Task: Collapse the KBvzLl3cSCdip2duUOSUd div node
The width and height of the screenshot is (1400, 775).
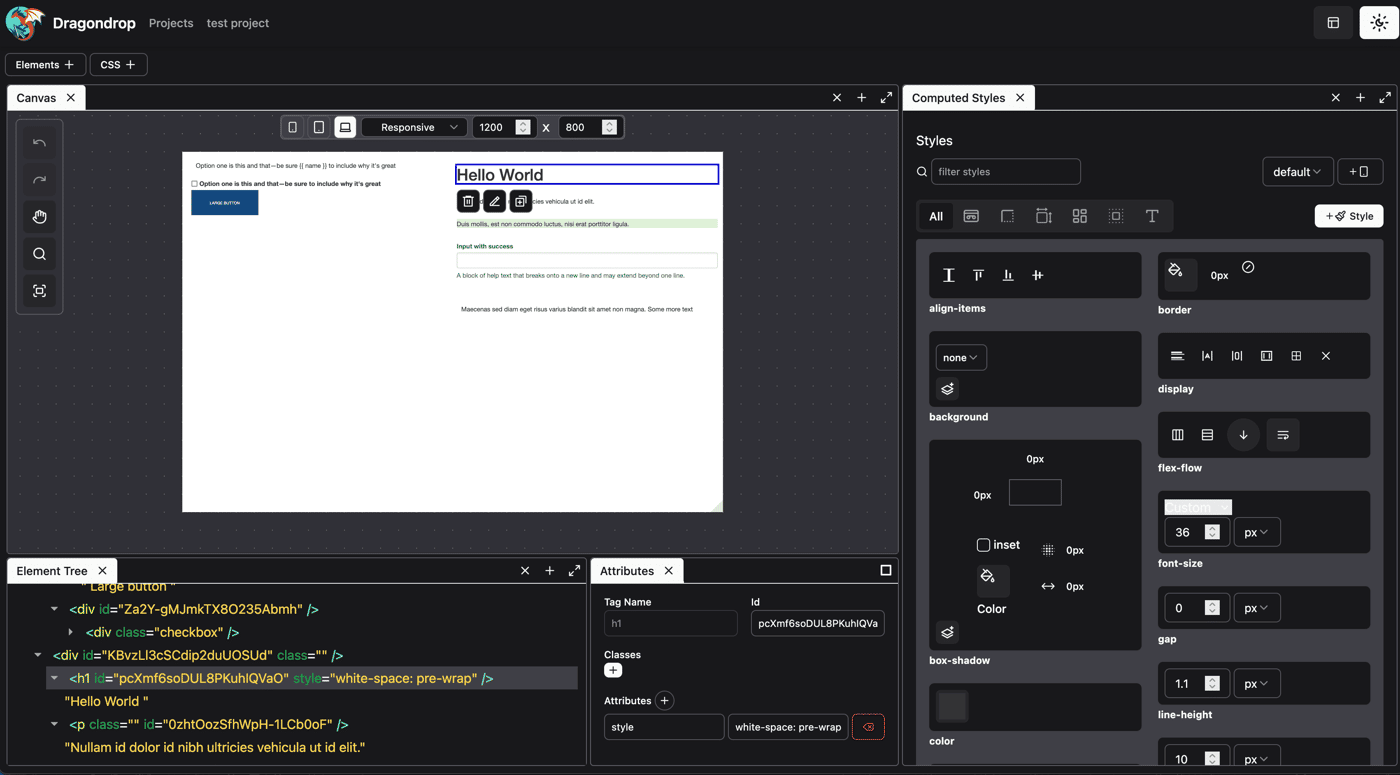Action: point(38,655)
